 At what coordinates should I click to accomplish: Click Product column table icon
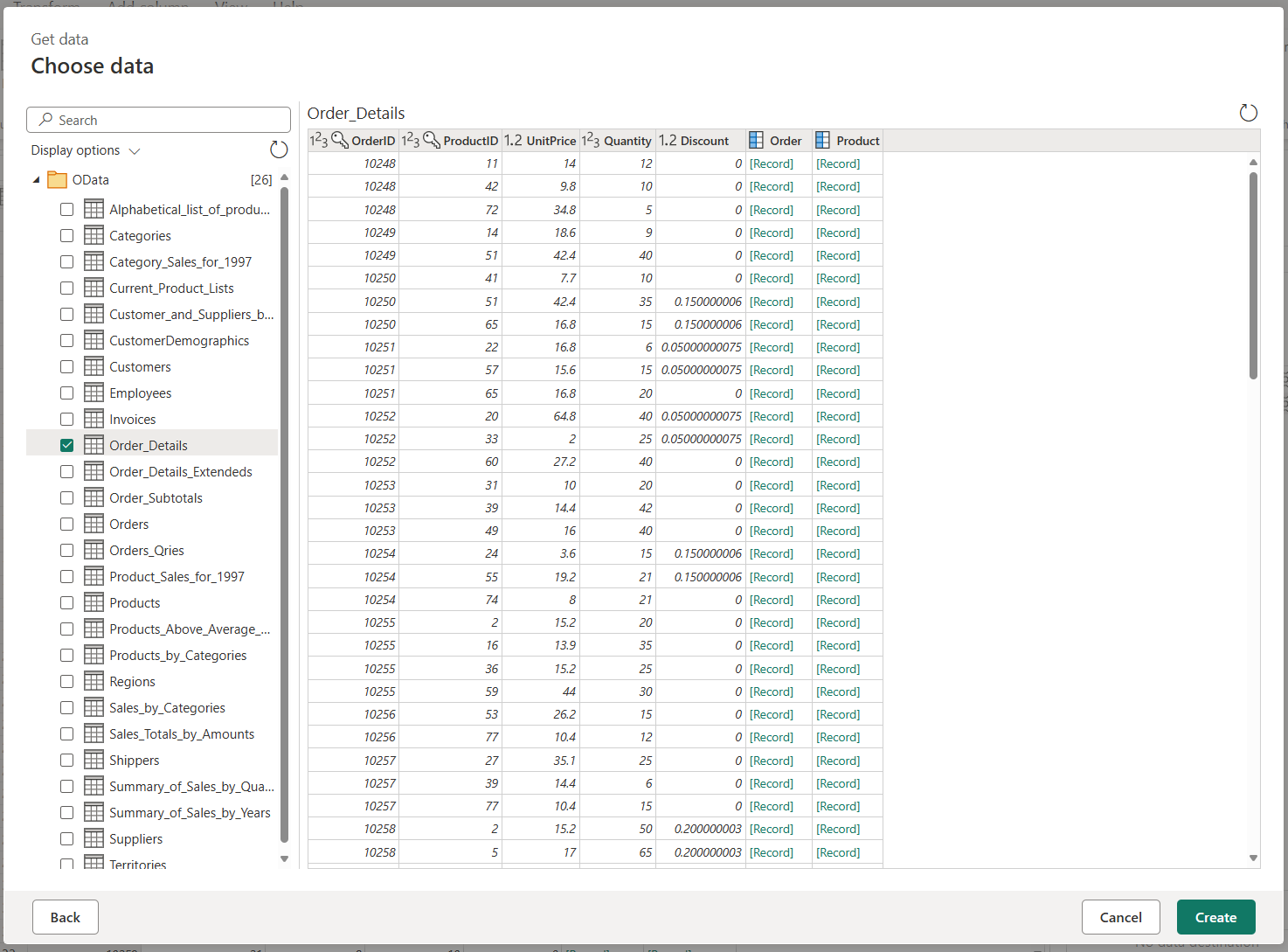pos(822,140)
